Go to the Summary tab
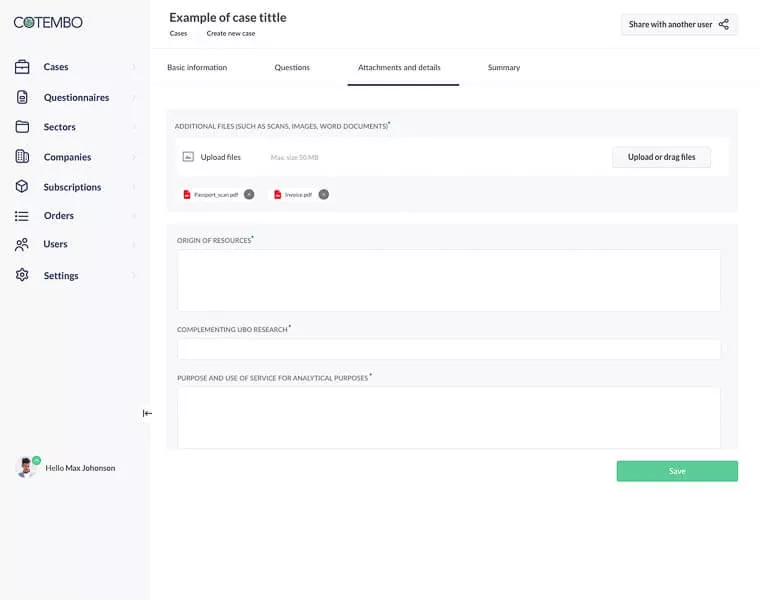761x600 pixels. (504, 67)
